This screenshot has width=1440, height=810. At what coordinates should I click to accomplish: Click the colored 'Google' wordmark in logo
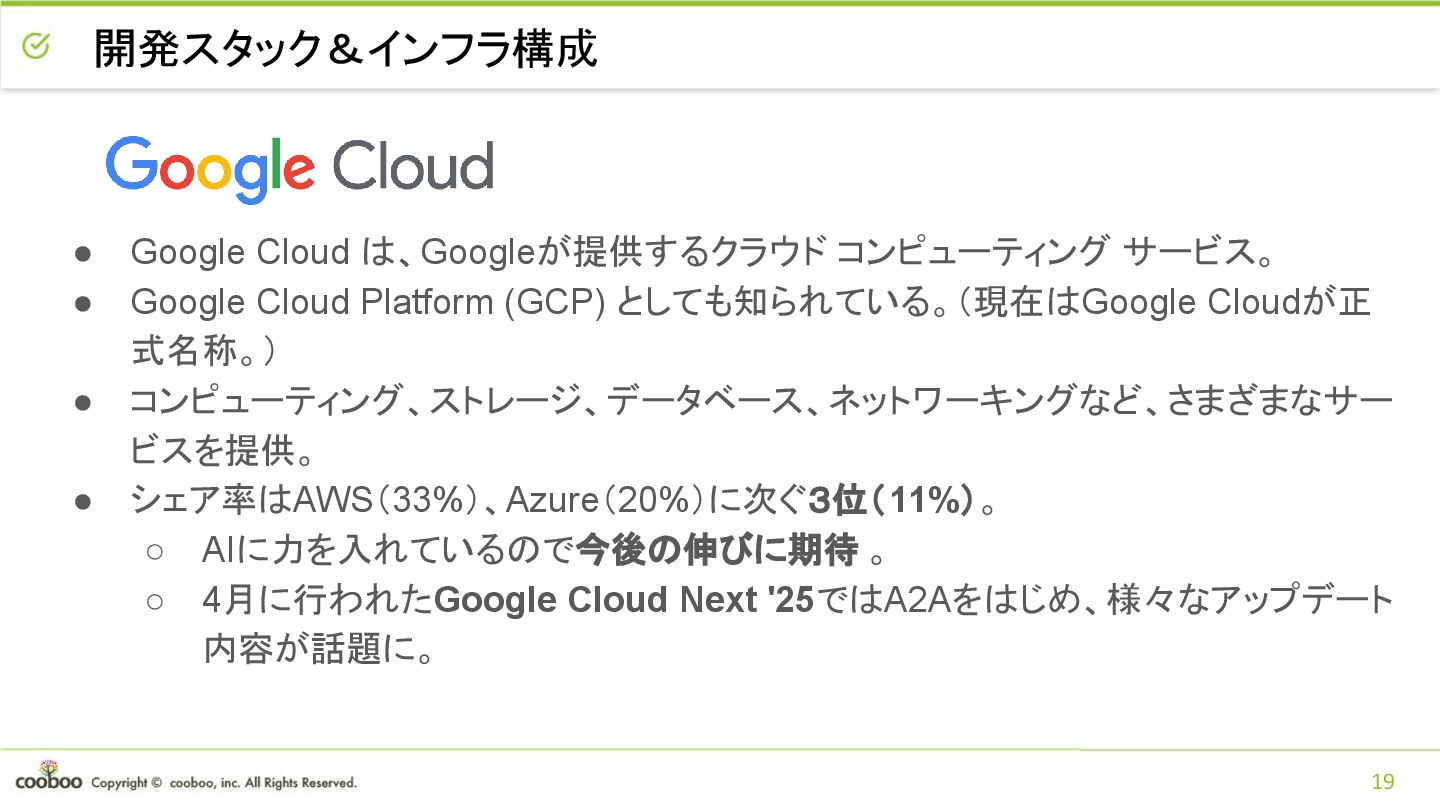[211, 170]
